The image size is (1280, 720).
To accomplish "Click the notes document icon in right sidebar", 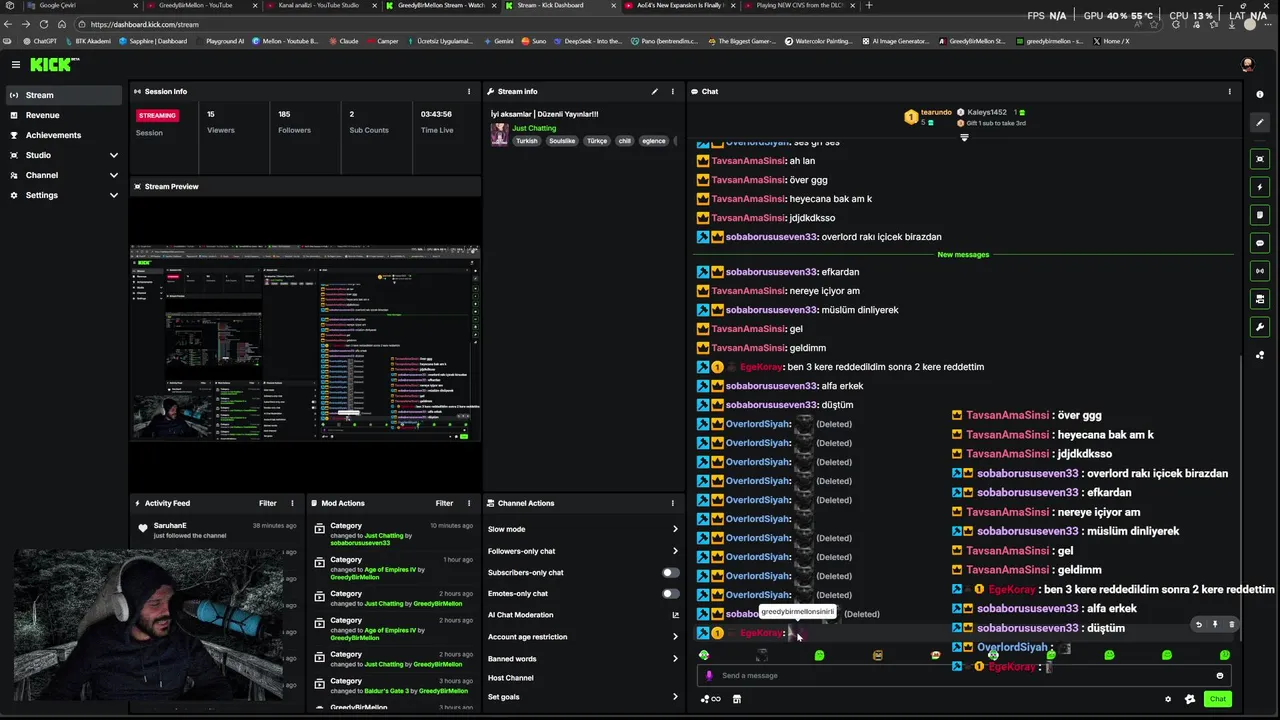I will (x=1260, y=215).
